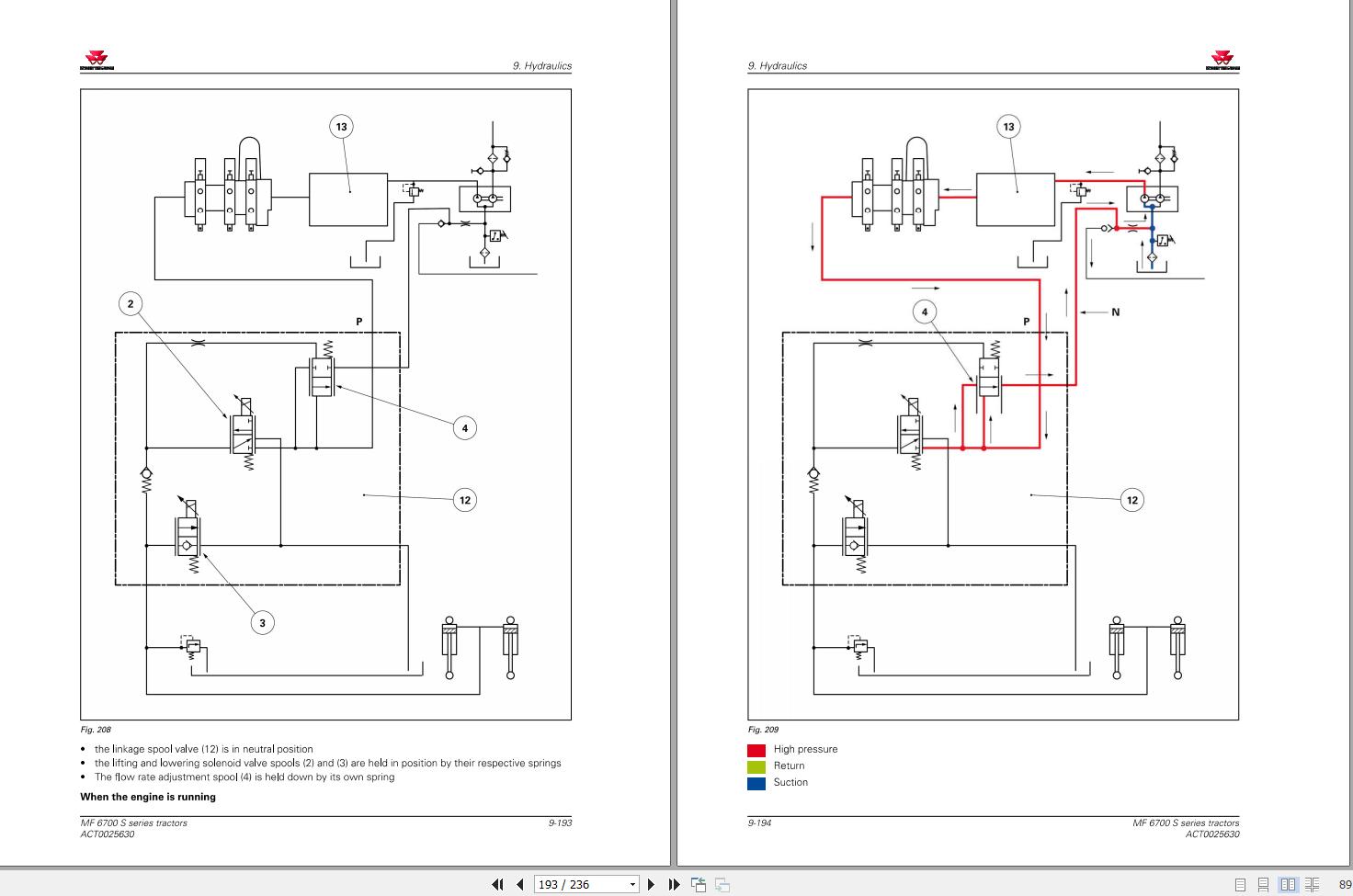The height and width of the screenshot is (896, 1353).
Task: Click the '9. Hydraulics' header on the left page
Action: click(x=542, y=66)
